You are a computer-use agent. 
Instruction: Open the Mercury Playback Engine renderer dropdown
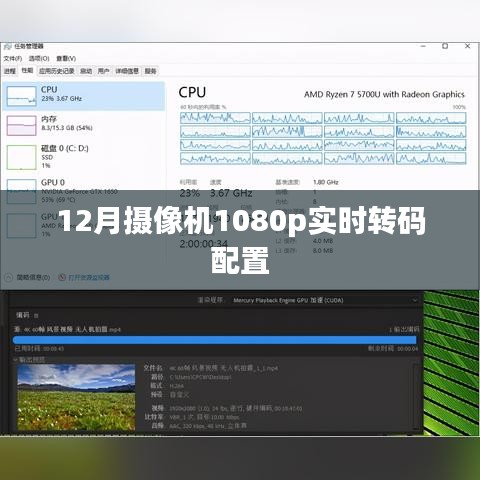(x=324, y=300)
